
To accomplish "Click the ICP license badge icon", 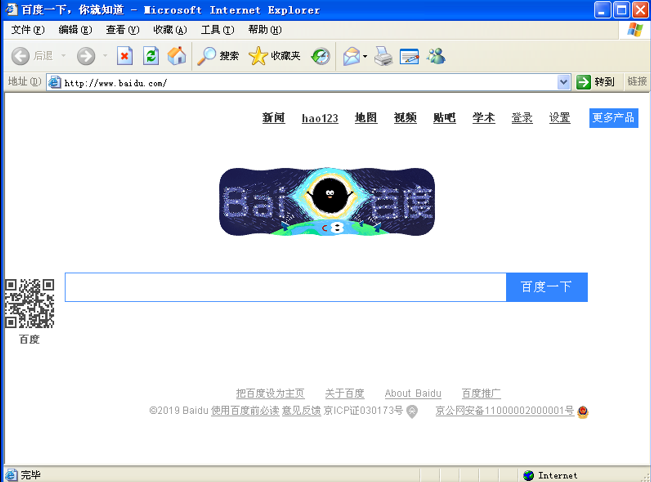I will 412,411.
